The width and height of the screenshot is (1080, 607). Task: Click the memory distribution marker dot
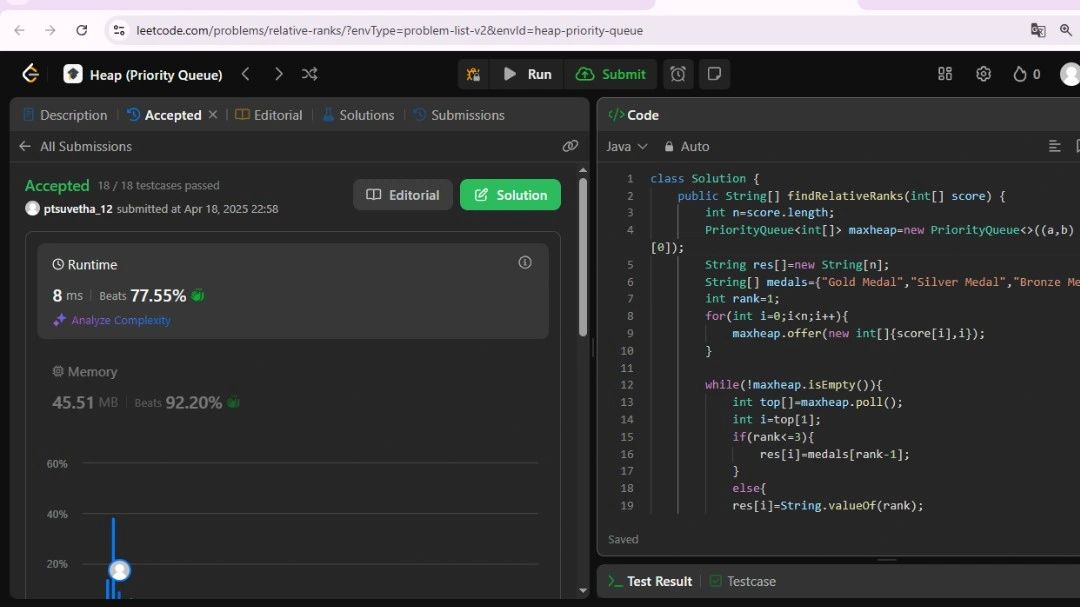coord(120,570)
